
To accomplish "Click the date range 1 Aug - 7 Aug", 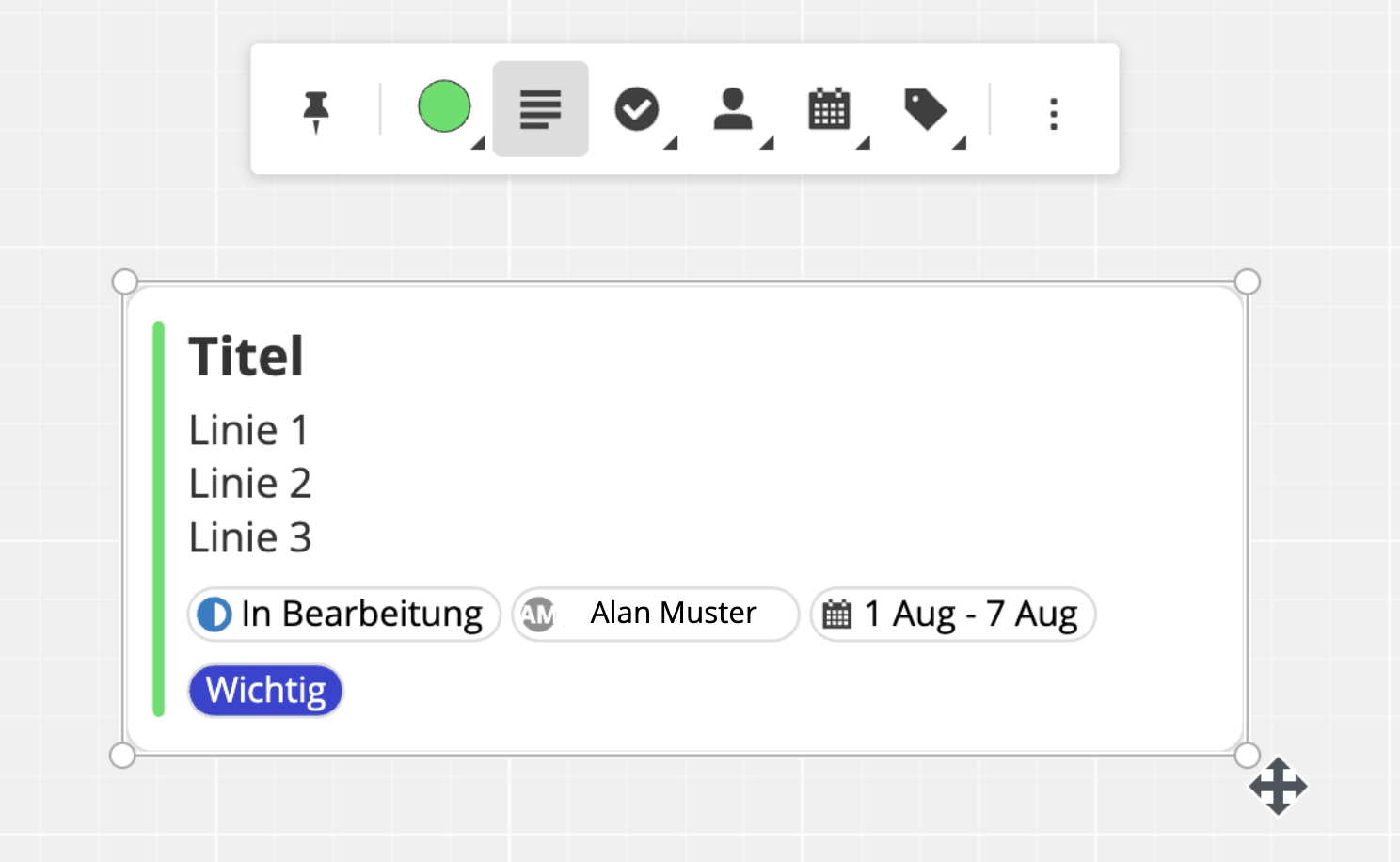I will [x=952, y=614].
